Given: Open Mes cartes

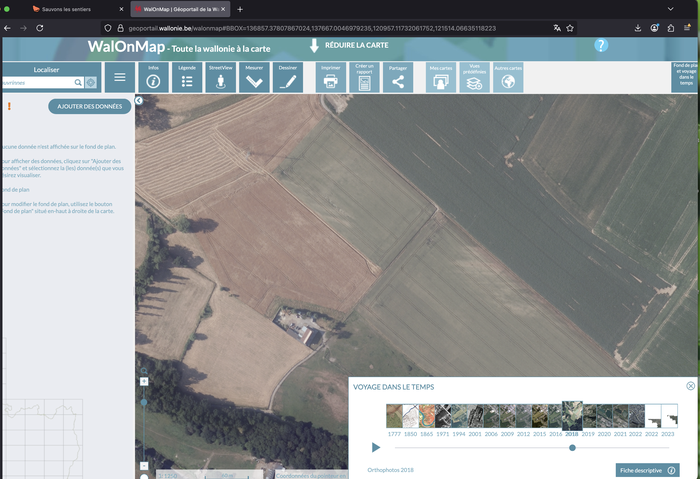Looking at the screenshot, I should pos(441,78).
